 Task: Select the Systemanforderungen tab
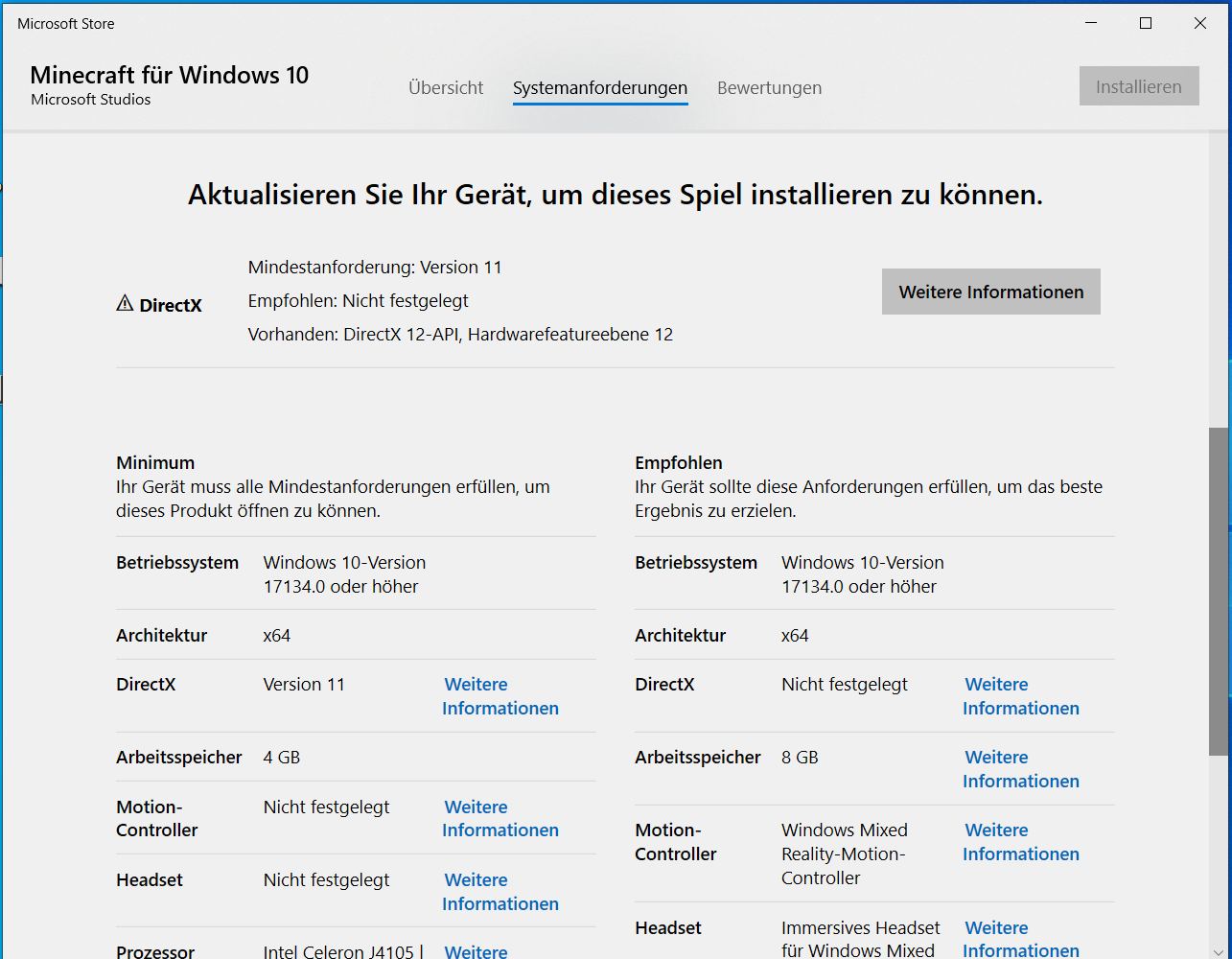click(600, 88)
